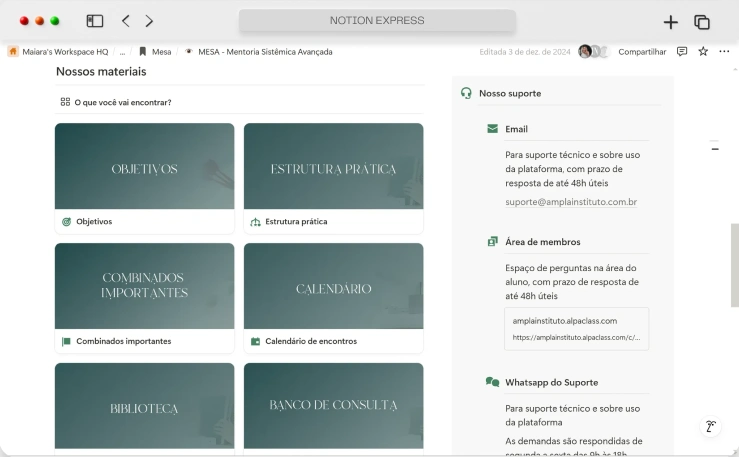Open the BIBLIOTECA cover card
This screenshot has height=457, width=739.
coord(144,405)
